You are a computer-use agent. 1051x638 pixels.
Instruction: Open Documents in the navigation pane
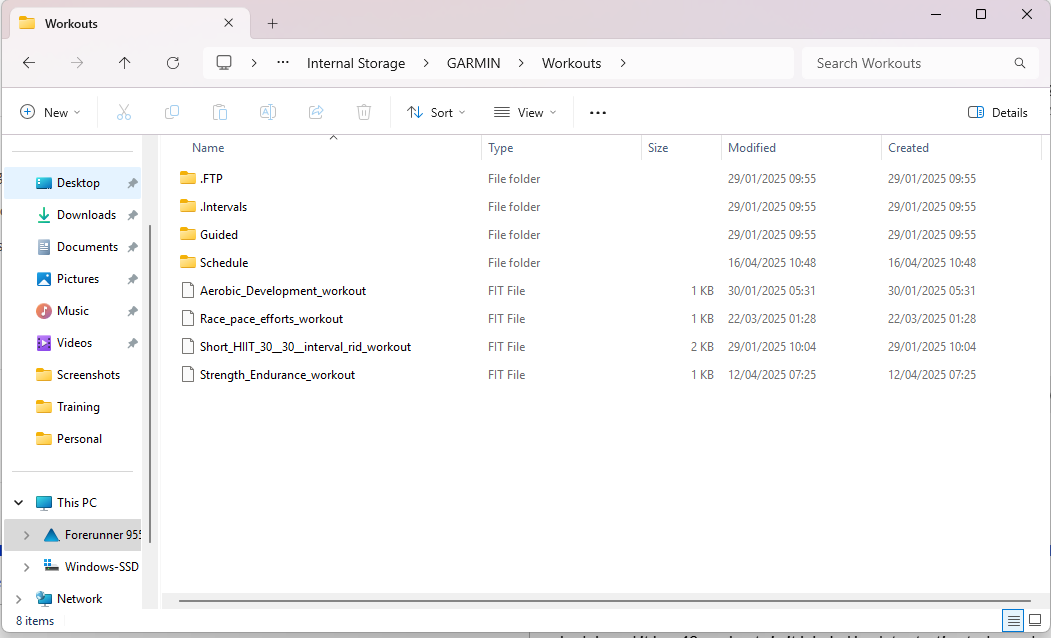[73, 247]
